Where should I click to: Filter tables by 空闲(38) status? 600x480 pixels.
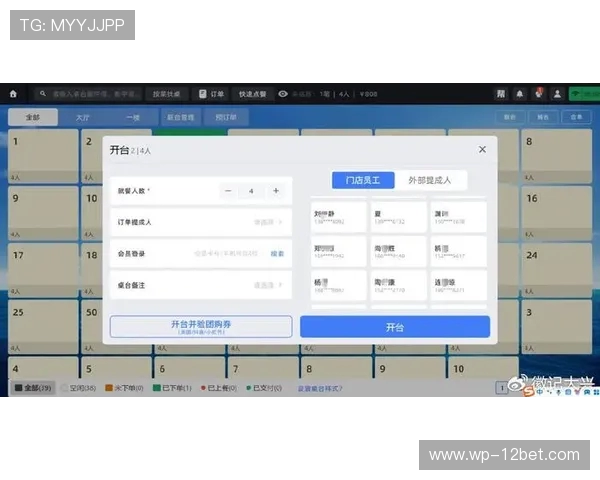(x=78, y=388)
